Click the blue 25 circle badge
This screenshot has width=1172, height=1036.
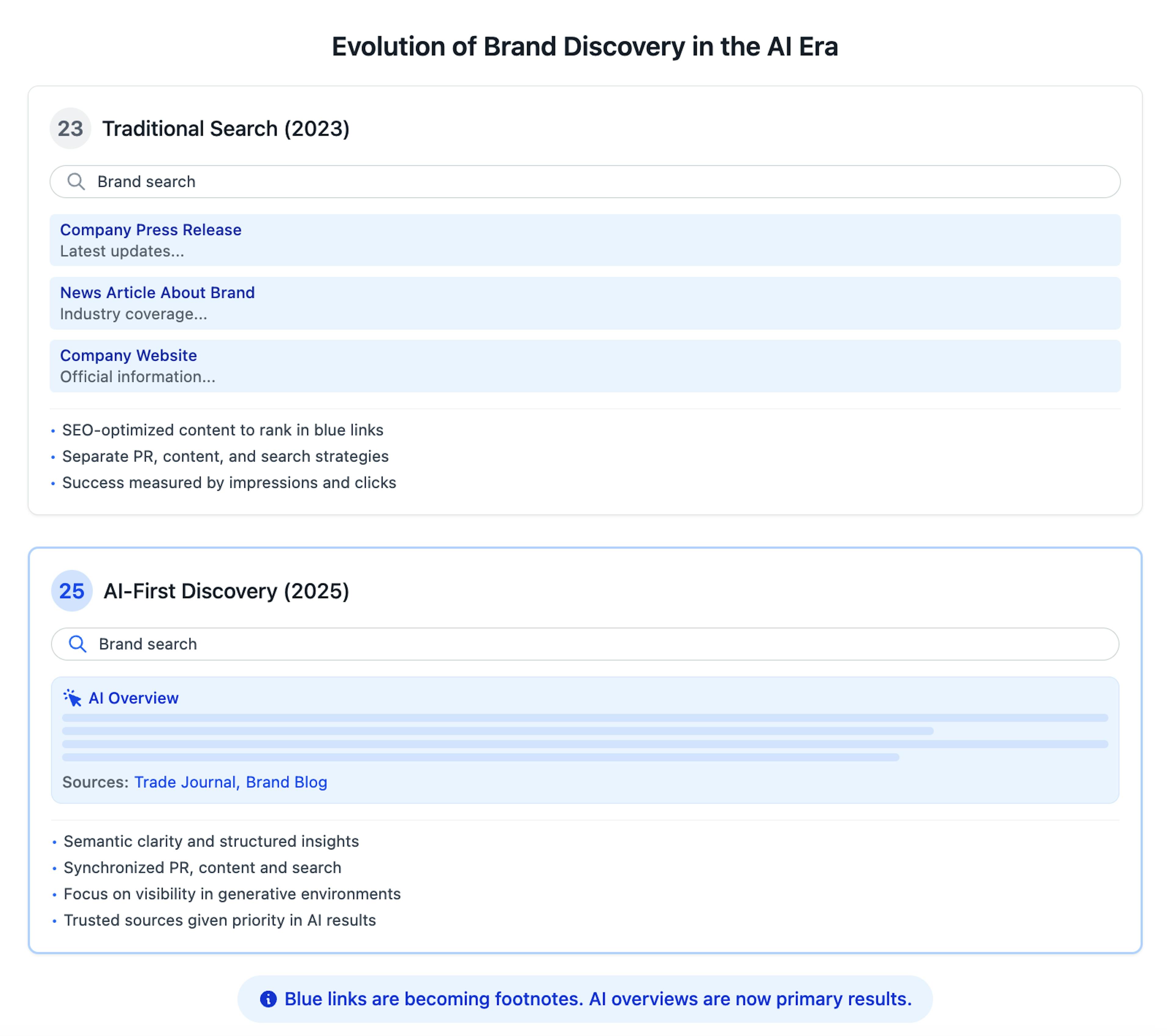click(72, 590)
